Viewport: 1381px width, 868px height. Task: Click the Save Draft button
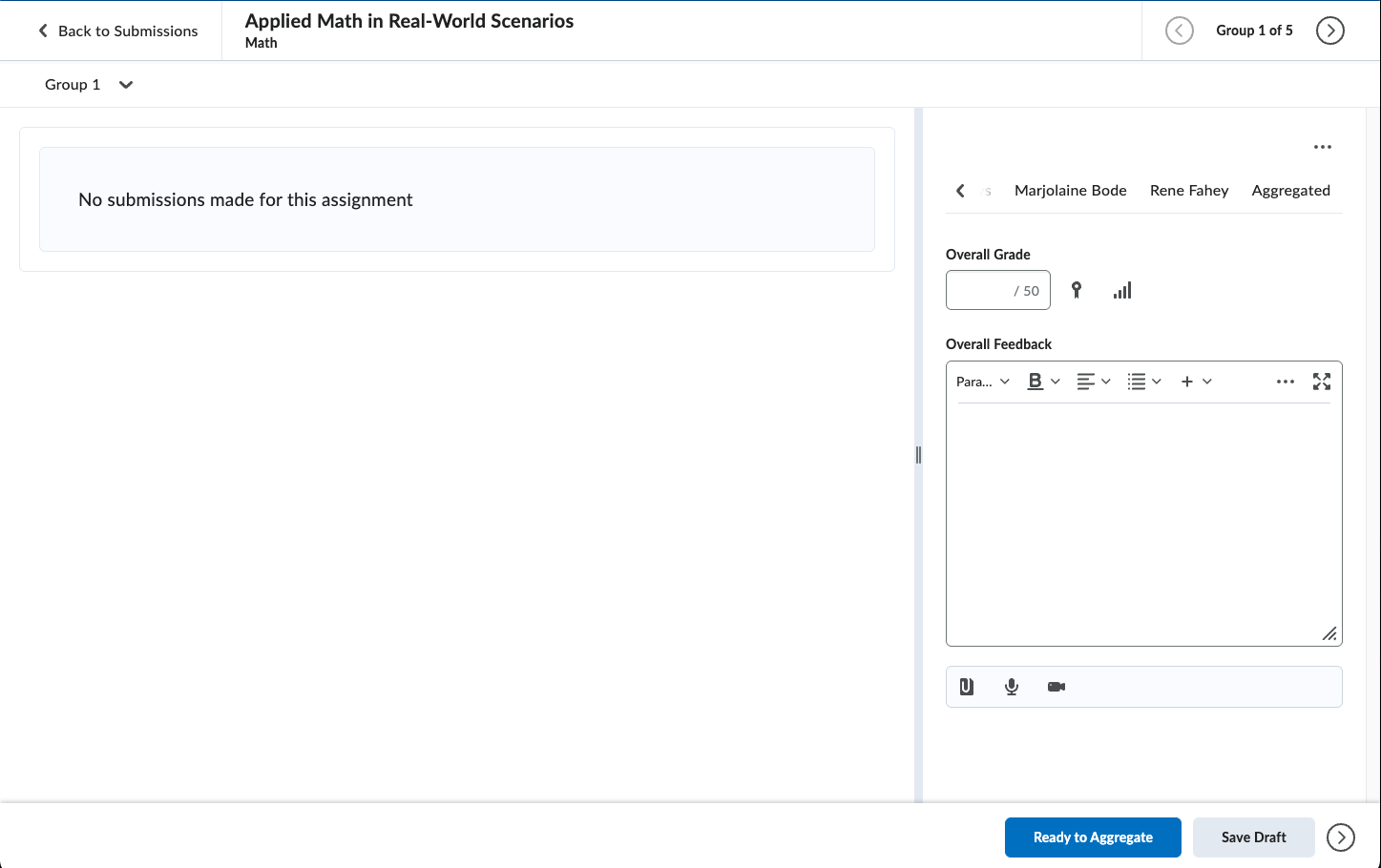1254,837
